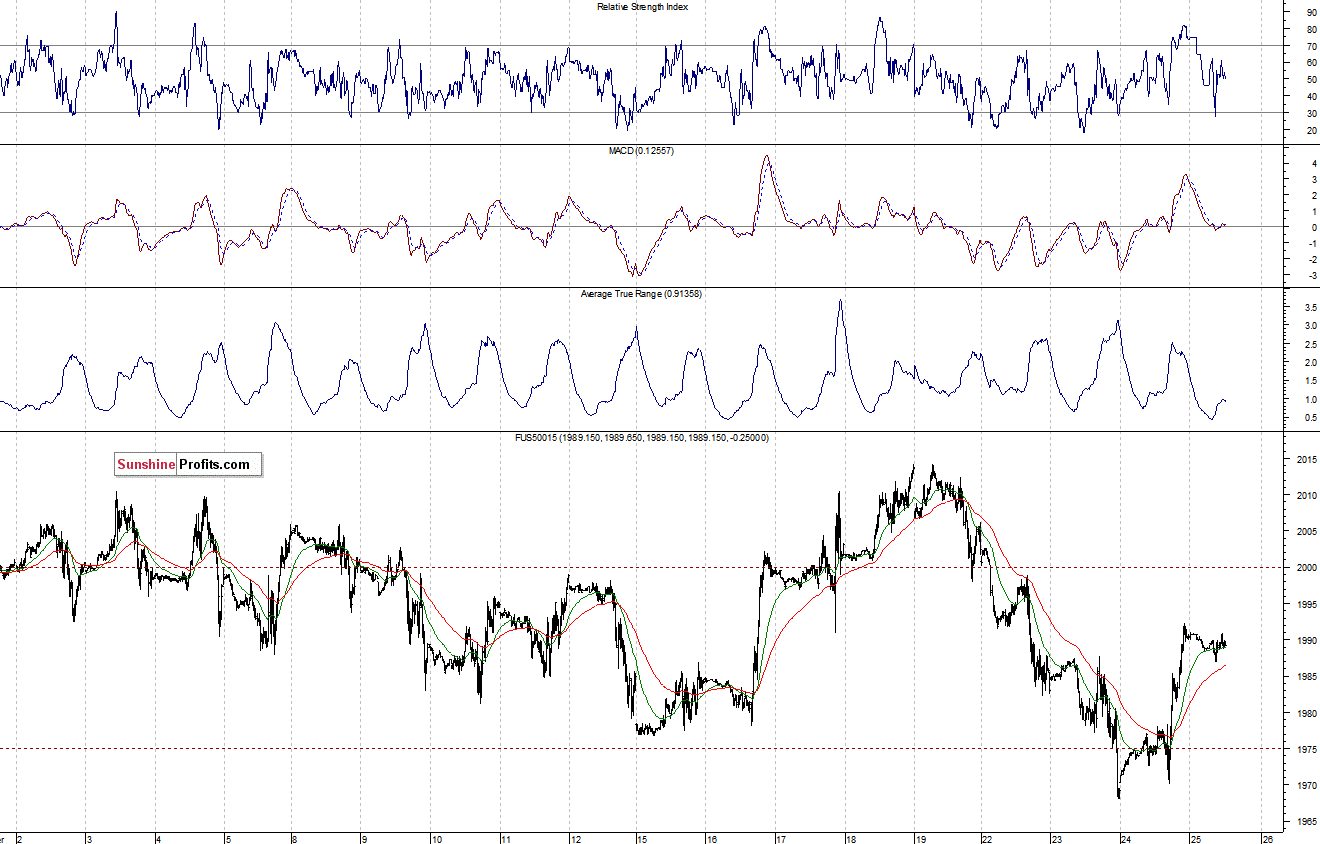The height and width of the screenshot is (844, 1320).
Task: Click the 2000 value on the price axis
Action: [x=1306, y=568]
